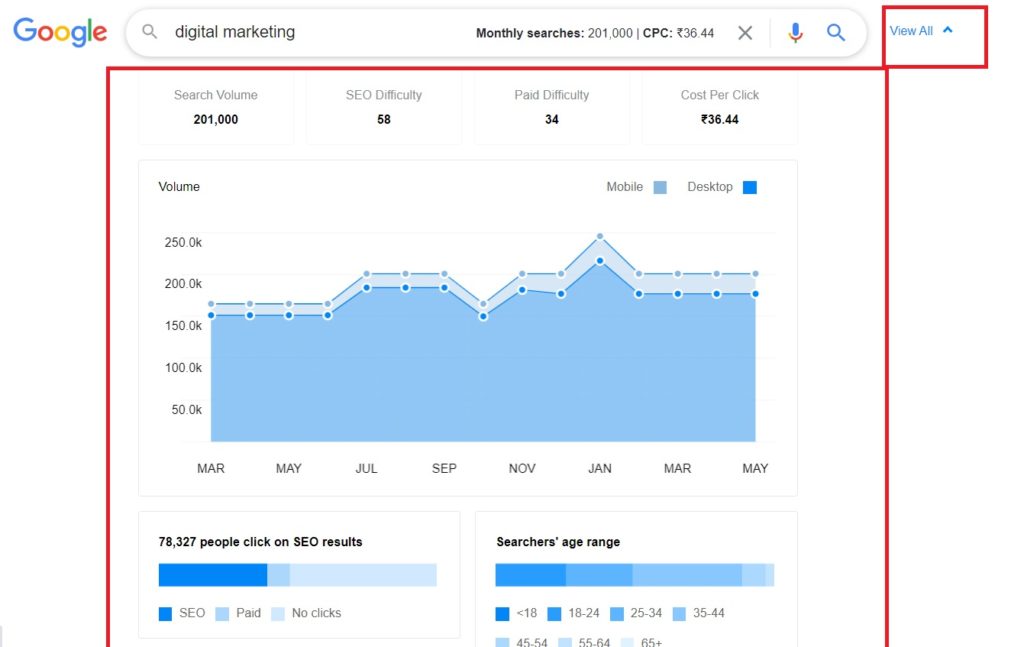This screenshot has height=647, width=1024.
Task: Select the Paid Difficulty card
Action: point(552,108)
